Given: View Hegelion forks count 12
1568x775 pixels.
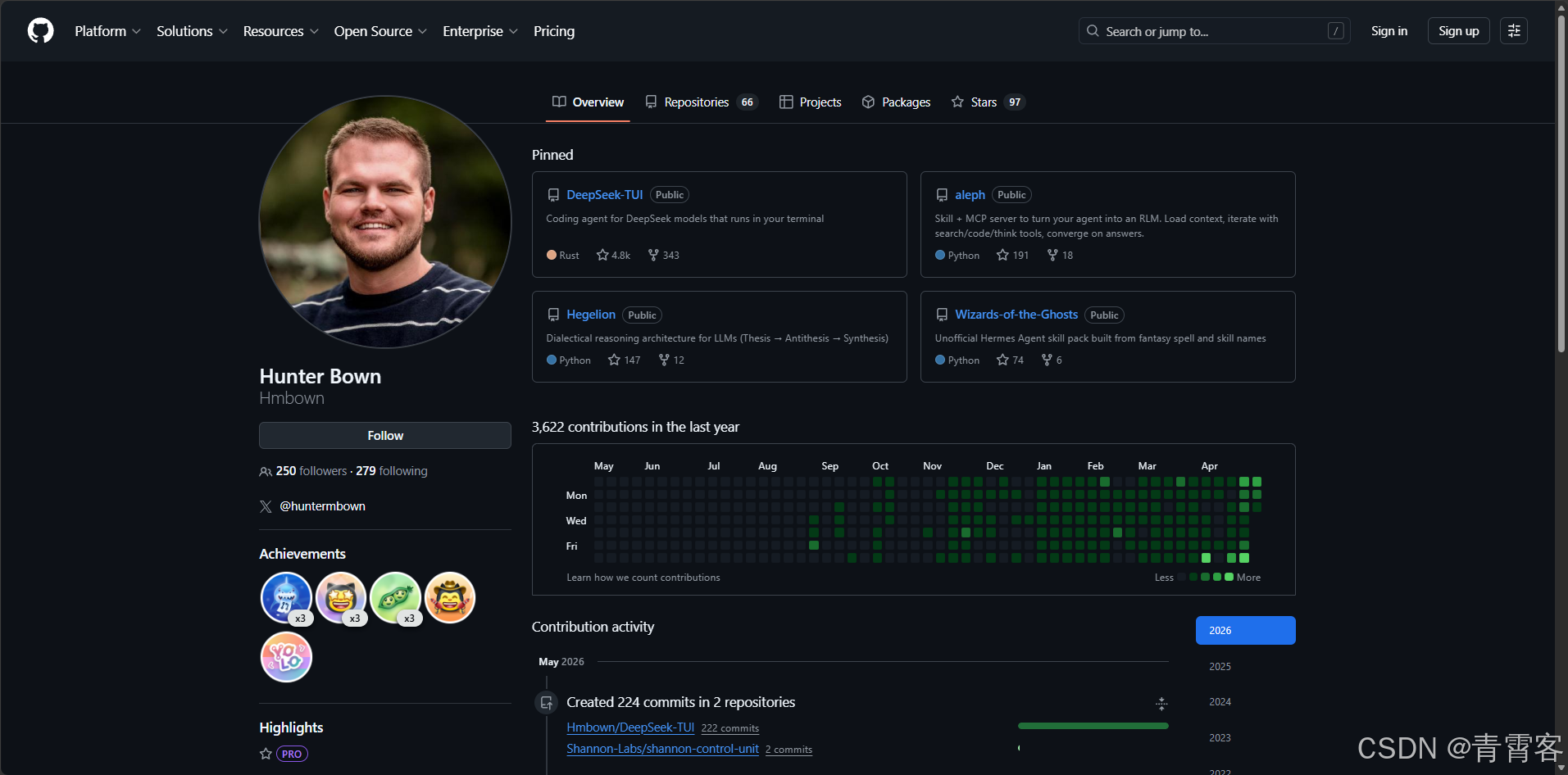Looking at the screenshot, I should [671, 360].
